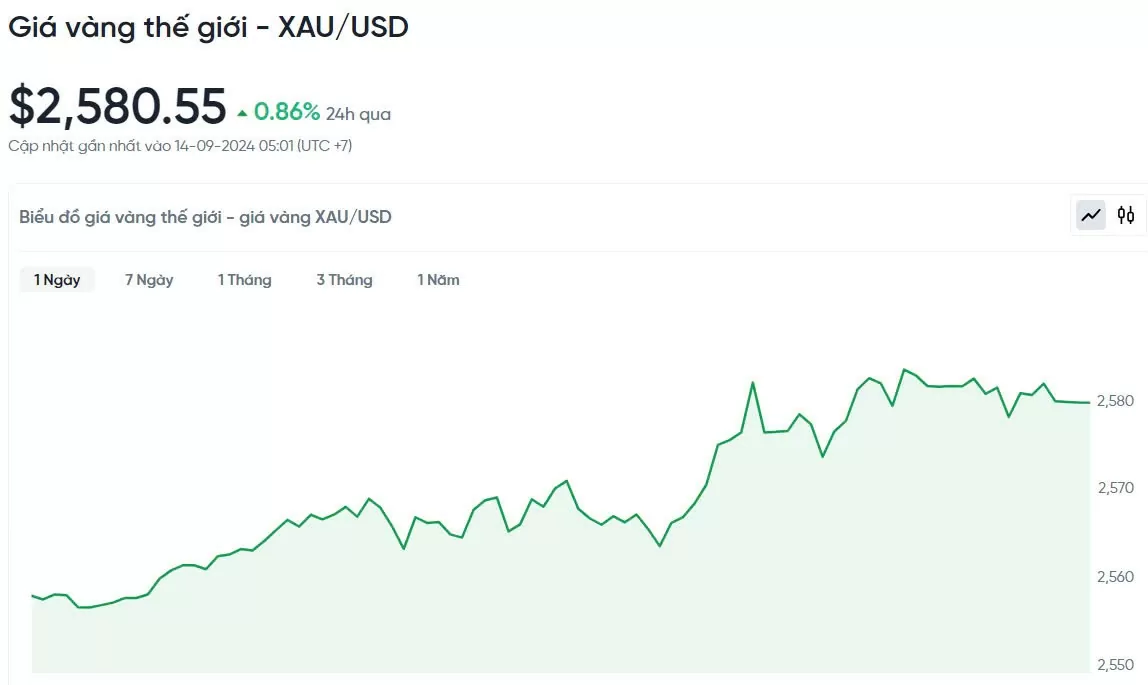Switch to the line chart view icon
Image resolution: width=1148 pixels, height=685 pixels.
pyautogui.click(x=1091, y=215)
